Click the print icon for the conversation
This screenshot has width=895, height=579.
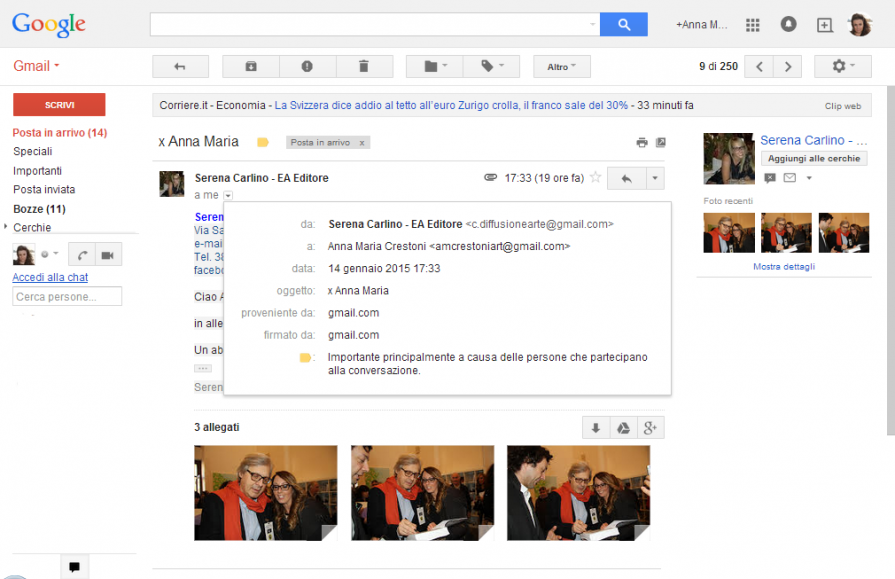642,143
